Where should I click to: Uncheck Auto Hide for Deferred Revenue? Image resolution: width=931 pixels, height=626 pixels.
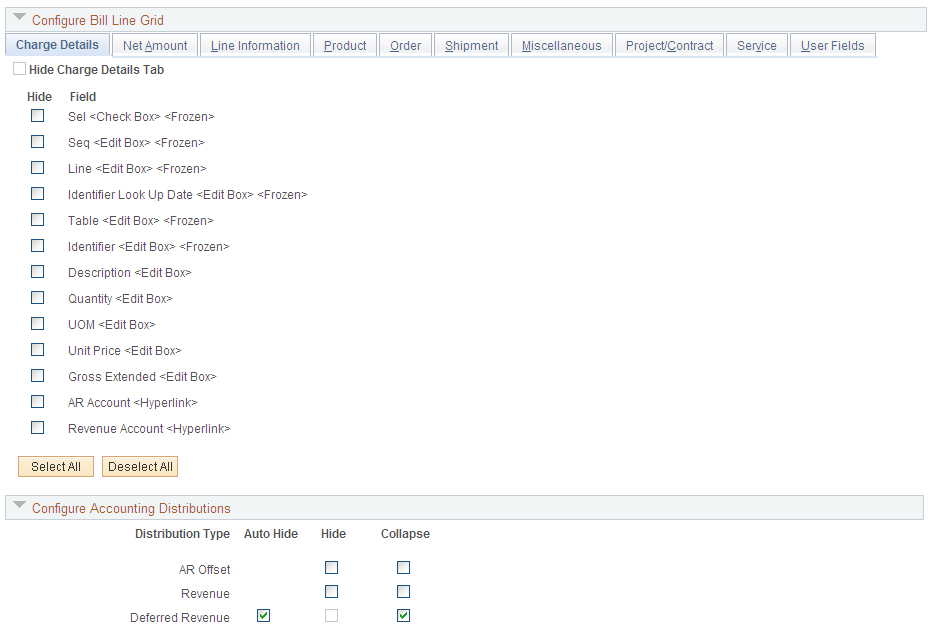(x=263, y=615)
